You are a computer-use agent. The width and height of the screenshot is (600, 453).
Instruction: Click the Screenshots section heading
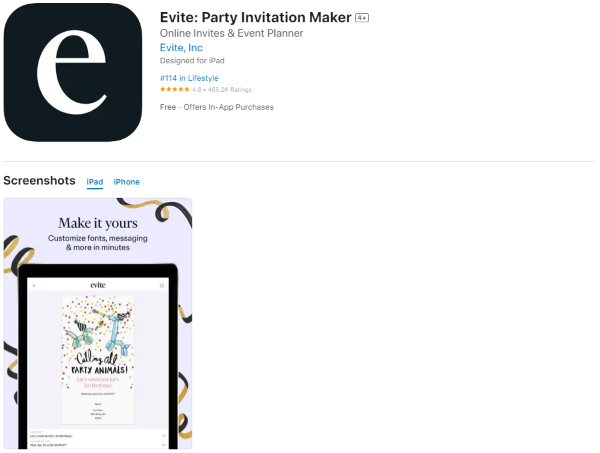(39, 181)
